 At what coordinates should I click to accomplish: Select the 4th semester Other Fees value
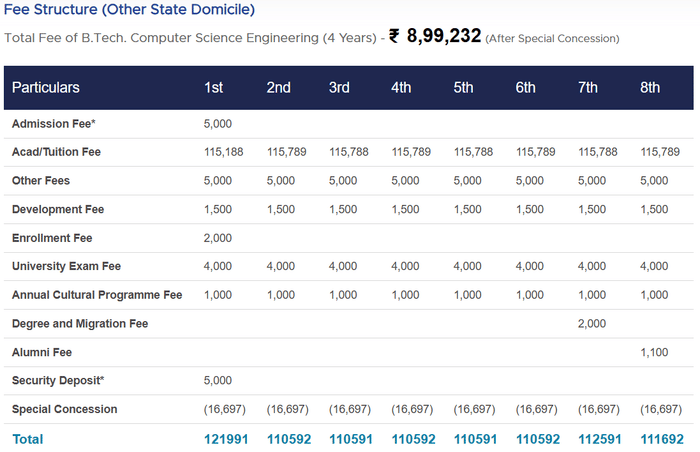pyautogui.click(x=405, y=180)
